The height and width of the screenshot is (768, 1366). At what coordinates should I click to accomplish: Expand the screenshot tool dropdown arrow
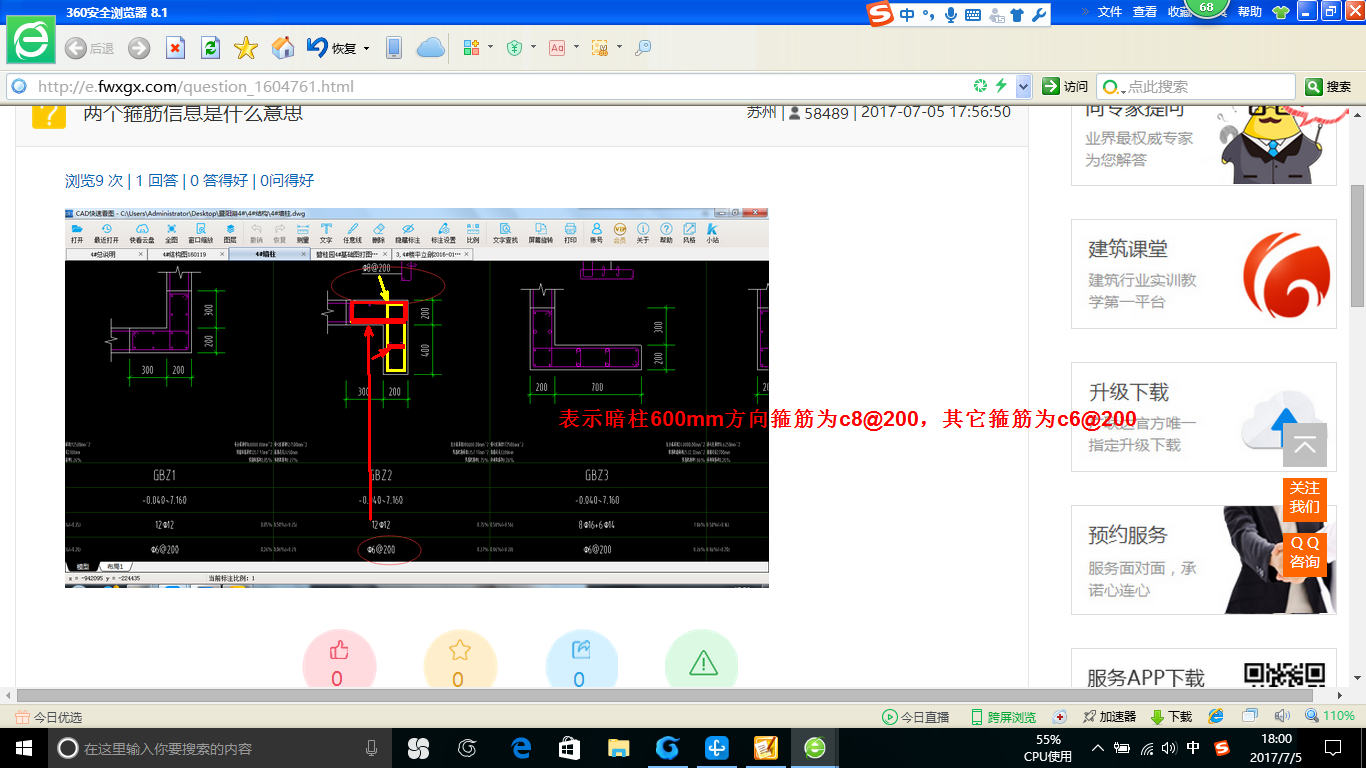[x=619, y=47]
